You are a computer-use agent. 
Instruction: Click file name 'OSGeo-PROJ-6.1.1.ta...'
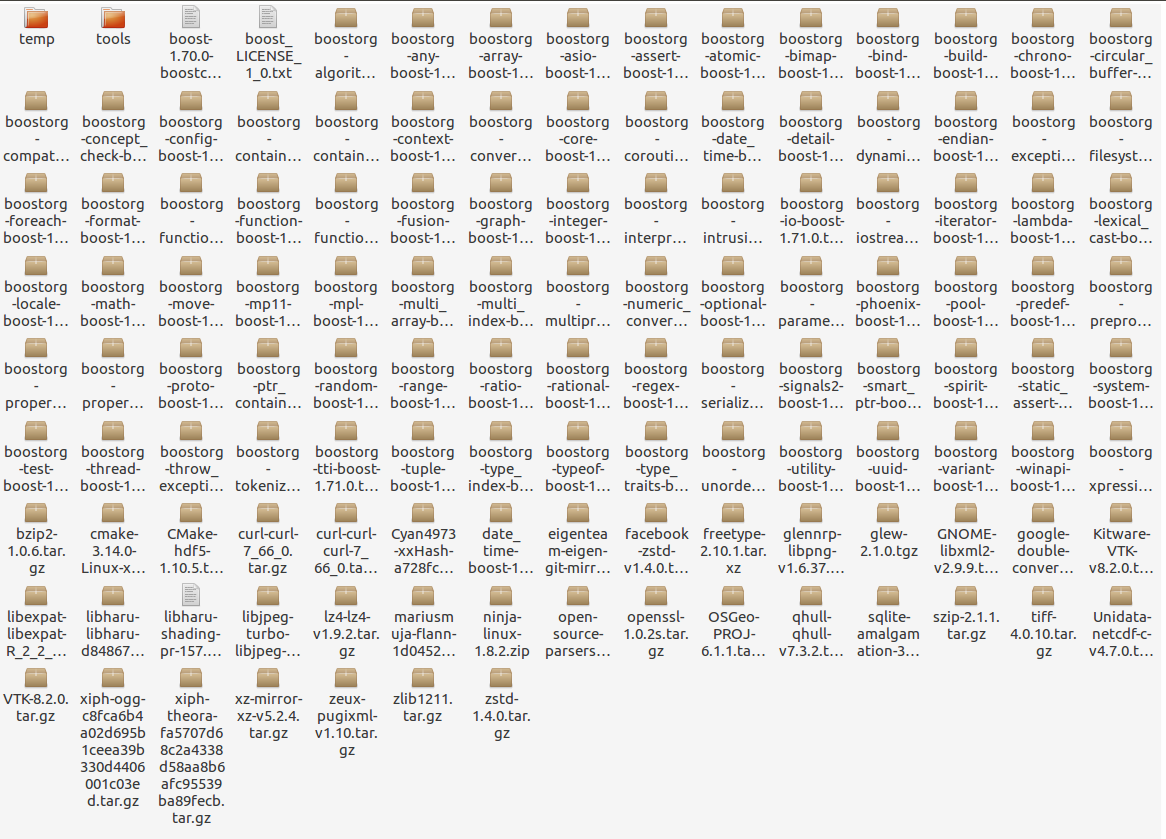732,634
